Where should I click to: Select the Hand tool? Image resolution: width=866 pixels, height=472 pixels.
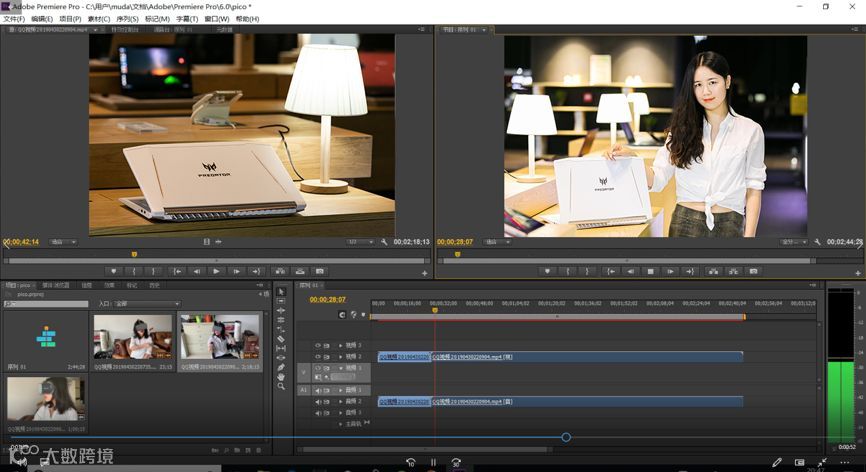281,376
